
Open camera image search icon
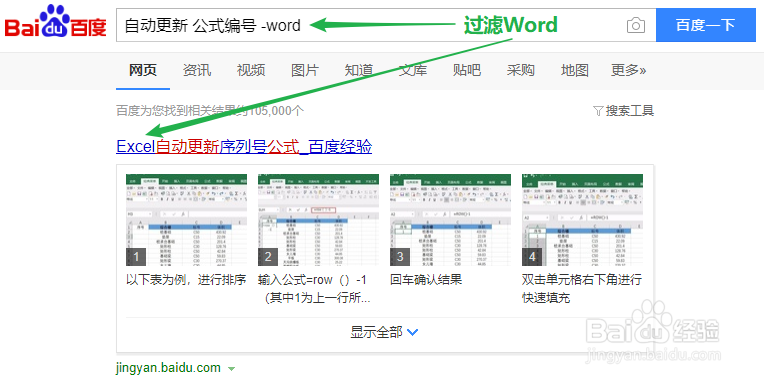636,25
